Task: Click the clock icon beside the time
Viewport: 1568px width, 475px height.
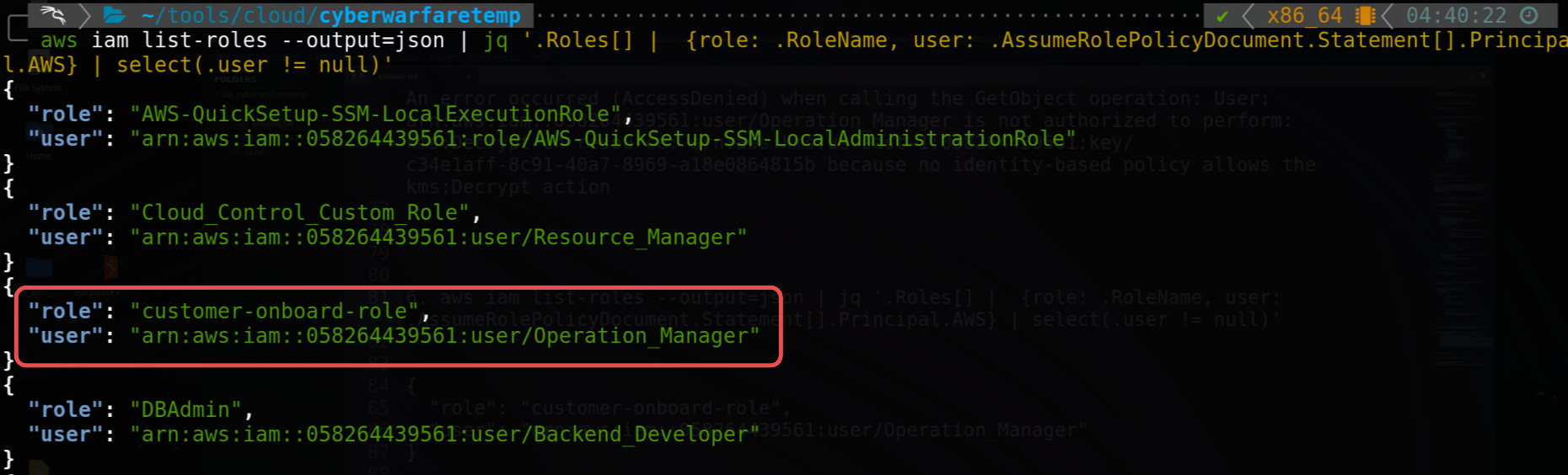Action: pos(1529,16)
